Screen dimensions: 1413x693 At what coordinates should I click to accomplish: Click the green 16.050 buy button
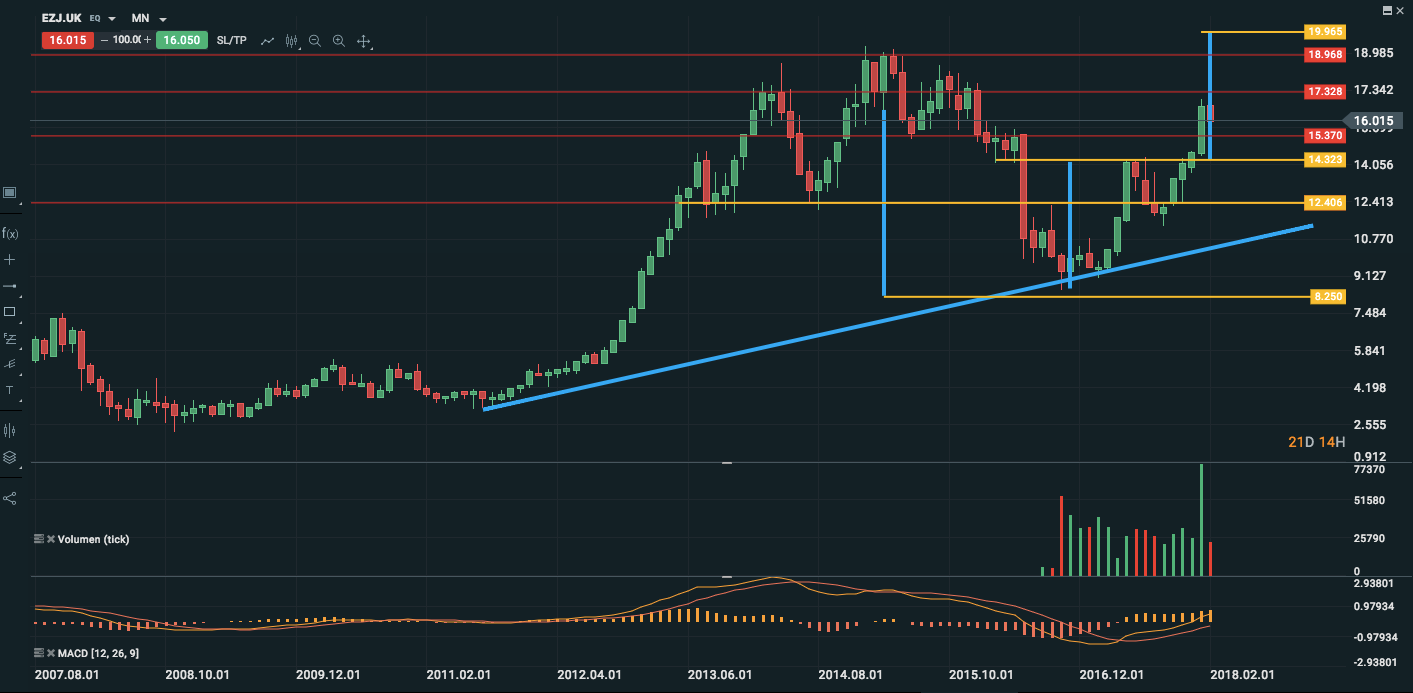point(181,40)
